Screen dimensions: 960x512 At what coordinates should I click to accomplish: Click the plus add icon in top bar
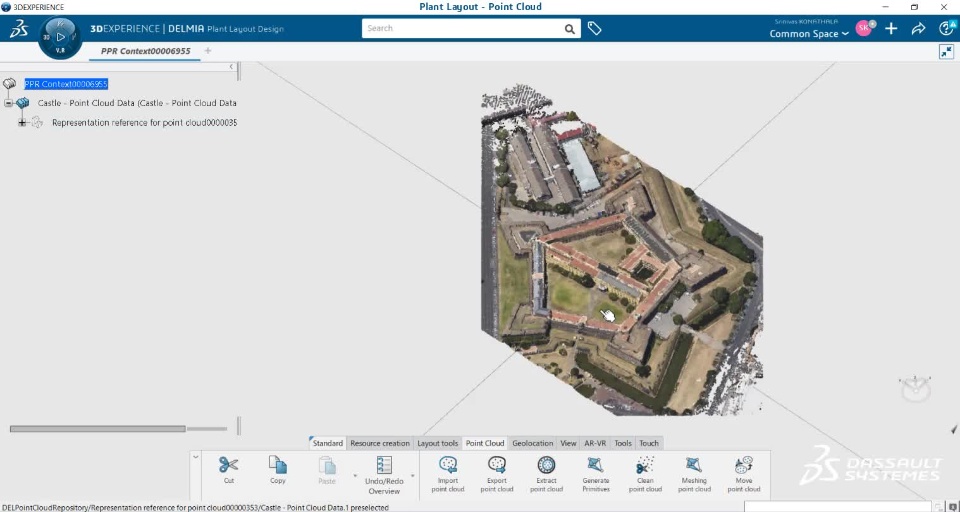891,28
